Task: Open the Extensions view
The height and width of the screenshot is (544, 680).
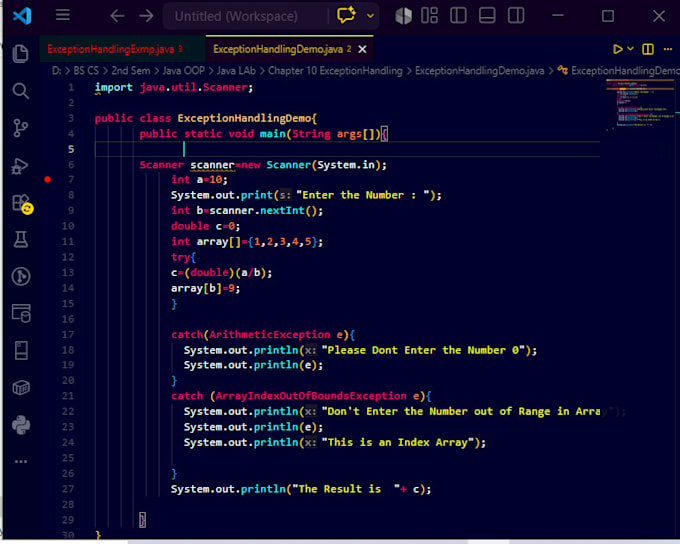Action: (x=22, y=203)
